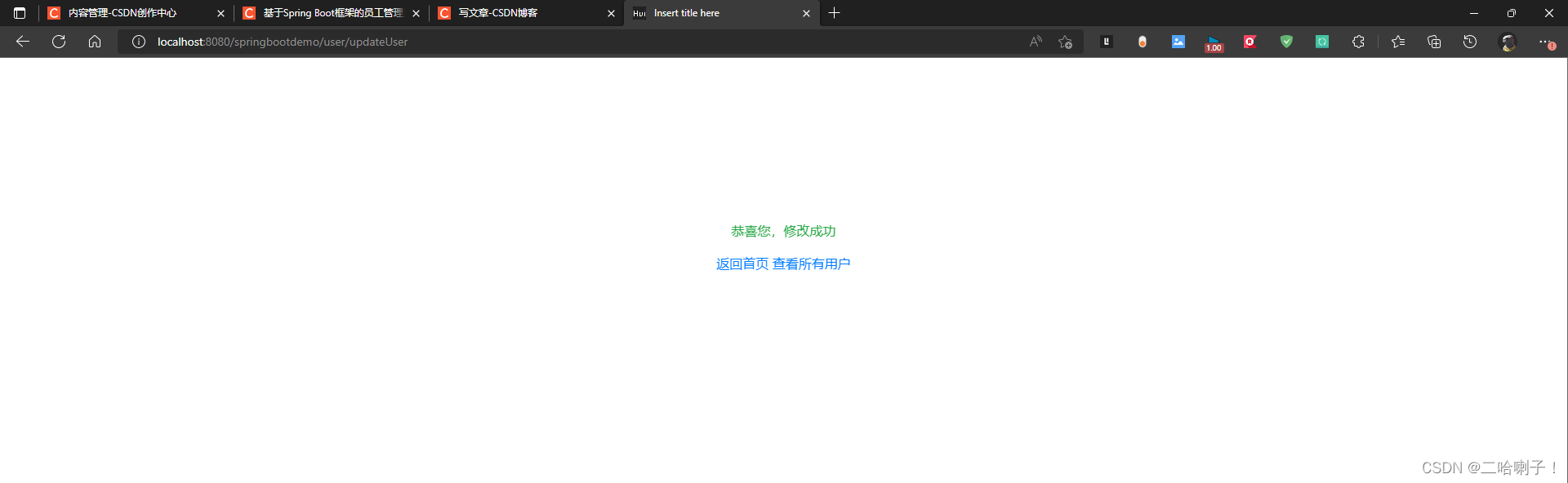This screenshot has width=1568, height=483.
Task: Open the teal refresh-square extension
Action: tap(1322, 42)
